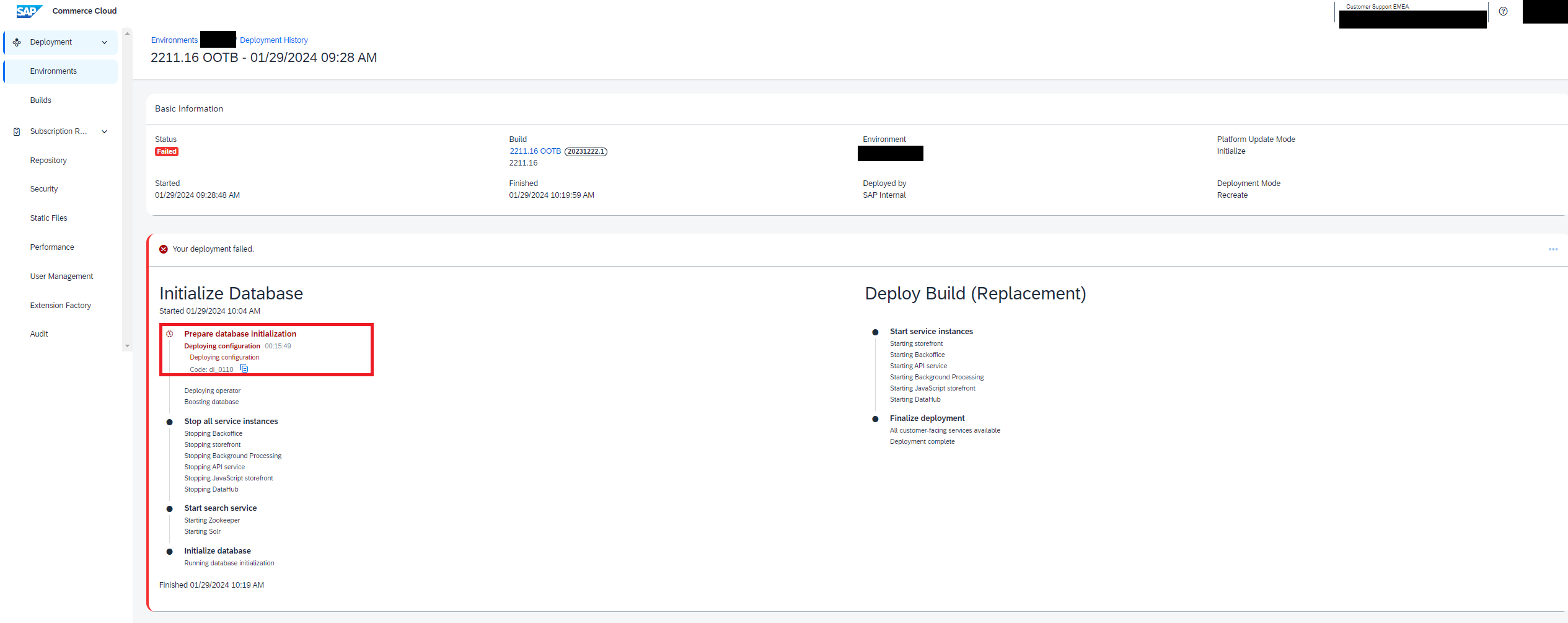Click the Stopping storefront step

pyautogui.click(x=212, y=445)
